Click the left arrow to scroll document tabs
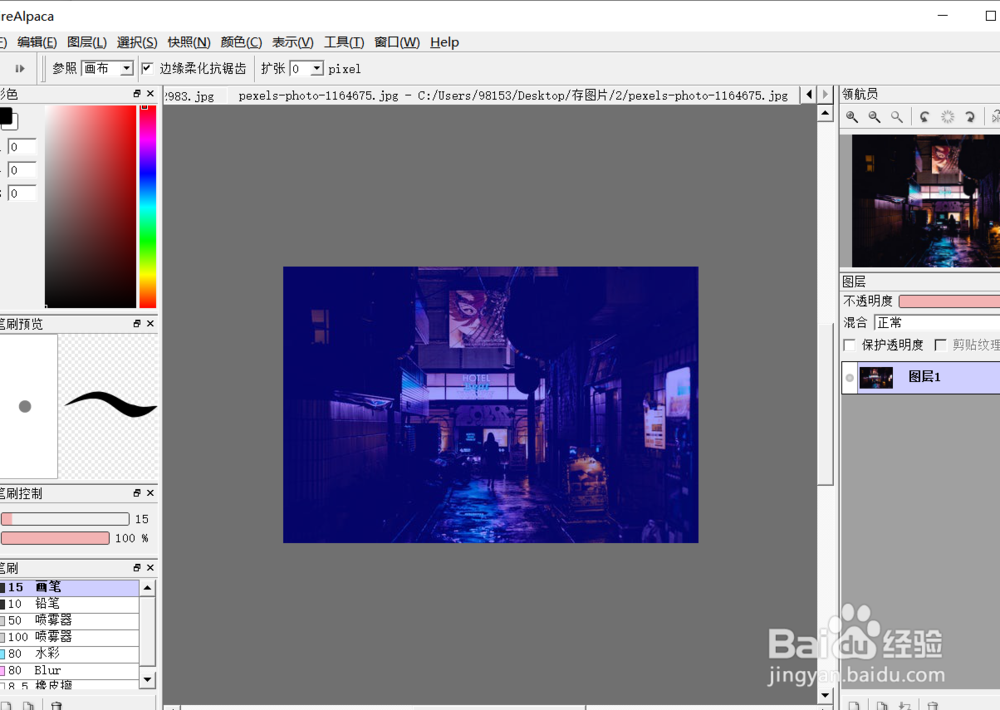This screenshot has height=710, width=1000. 808,95
